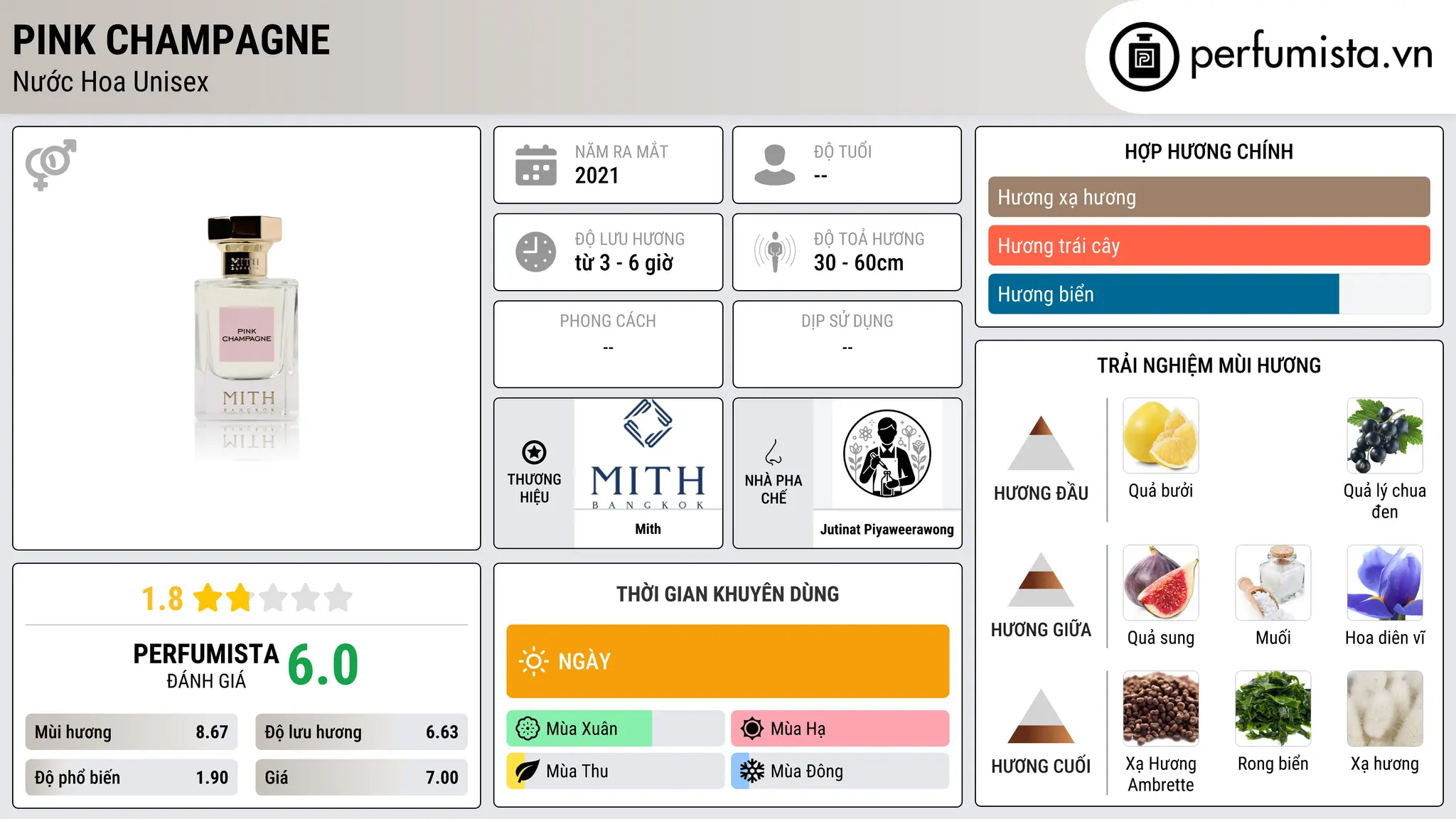Select the Quả sung note image

[1161, 583]
